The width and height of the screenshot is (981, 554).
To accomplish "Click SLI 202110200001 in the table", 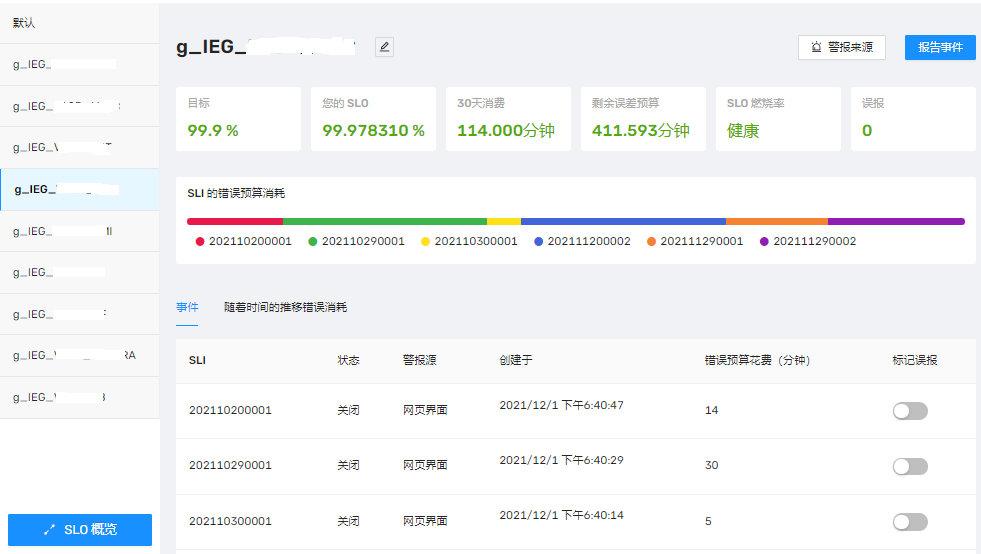I will click(x=230, y=411).
